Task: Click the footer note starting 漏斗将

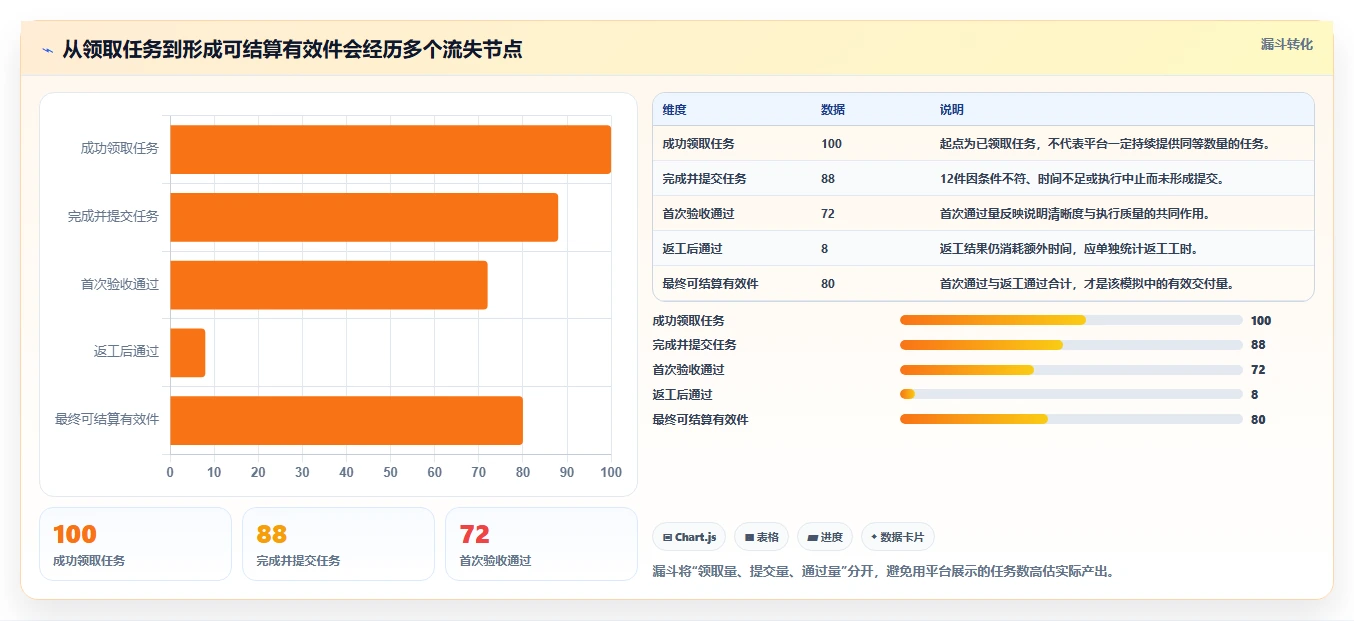Action: pos(882,572)
